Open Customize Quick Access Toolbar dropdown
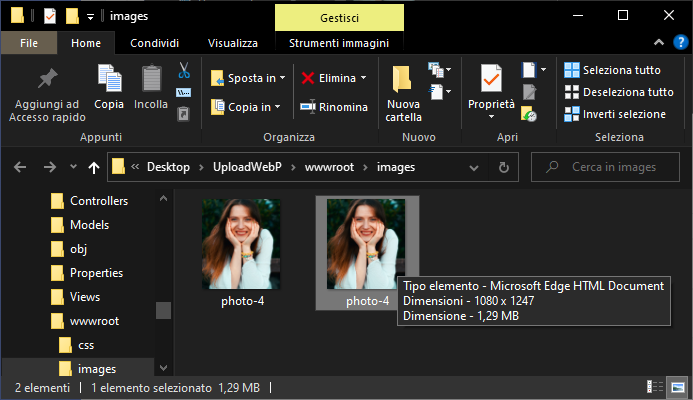 click(x=91, y=17)
